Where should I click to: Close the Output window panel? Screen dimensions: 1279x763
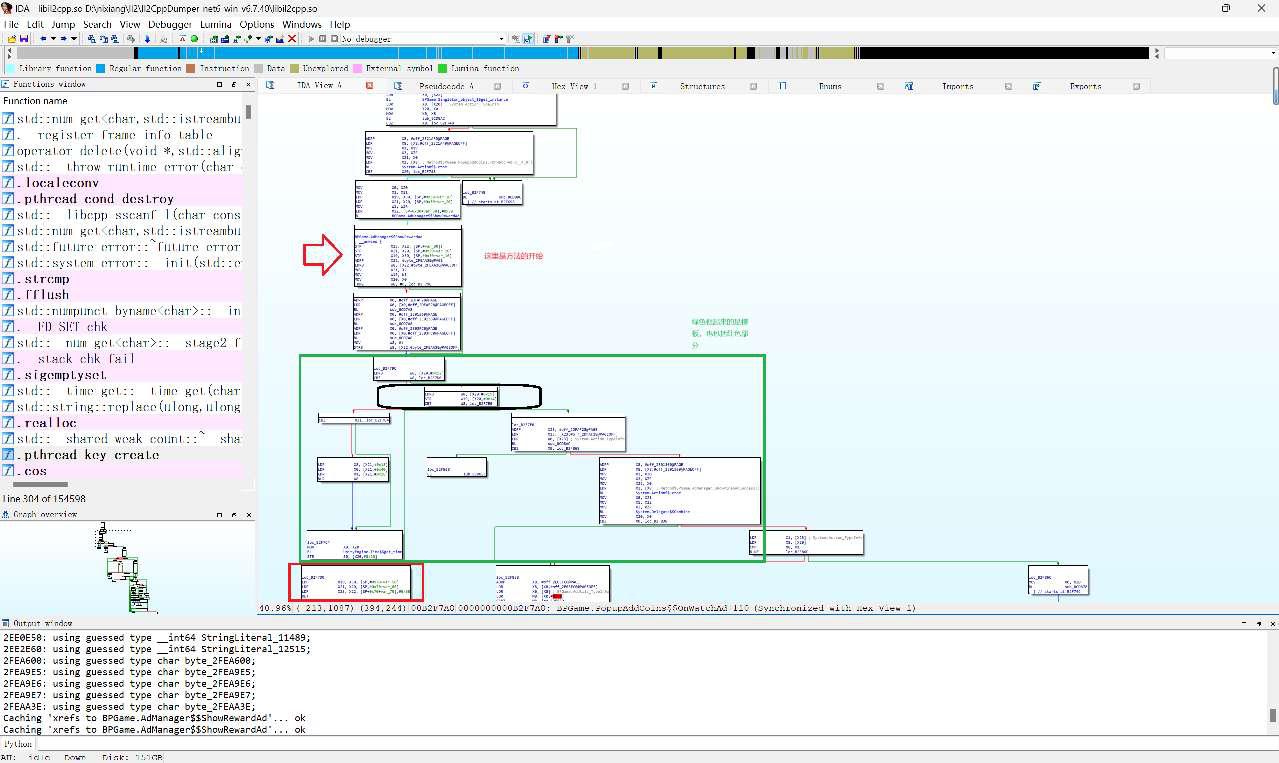click(1273, 623)
